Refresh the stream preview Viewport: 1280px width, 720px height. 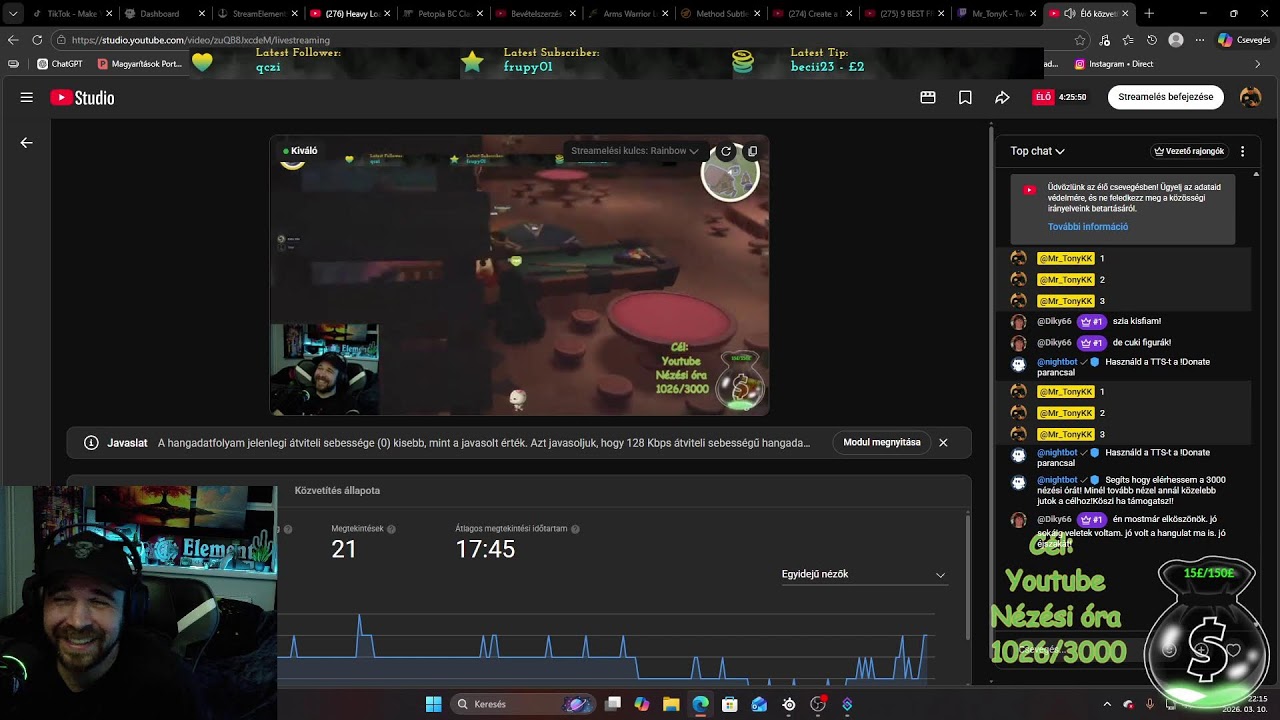tap(726, 151)
